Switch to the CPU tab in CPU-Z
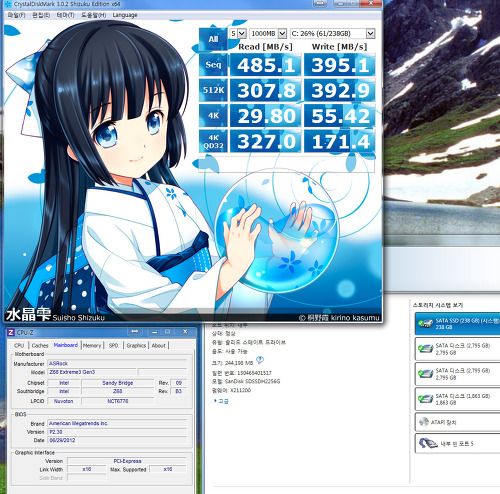500x494 pixels. 19,345
